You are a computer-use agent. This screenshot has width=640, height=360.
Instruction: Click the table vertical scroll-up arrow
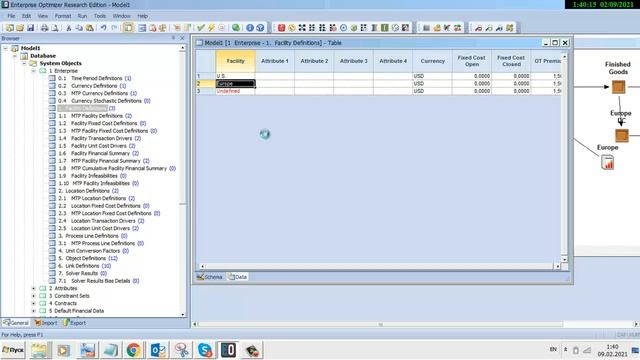click(564, 56)
